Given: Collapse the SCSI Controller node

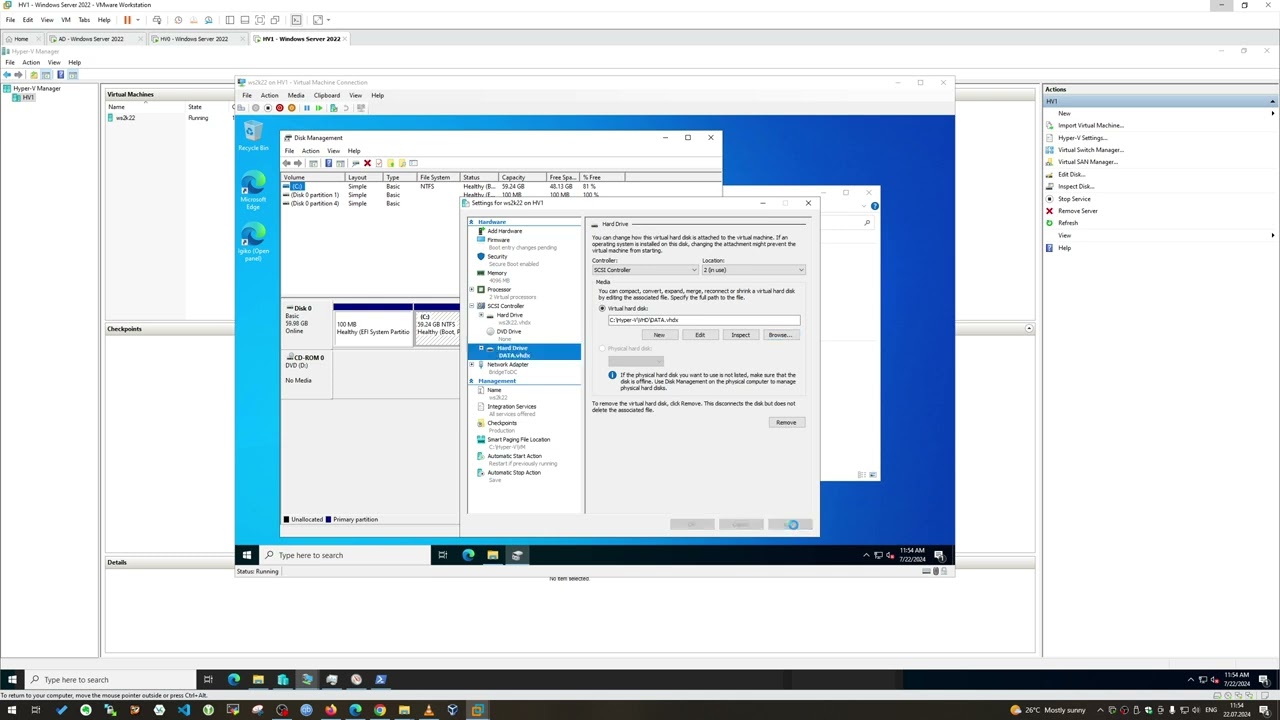Looking at the screenshot, I should point(472,306).
